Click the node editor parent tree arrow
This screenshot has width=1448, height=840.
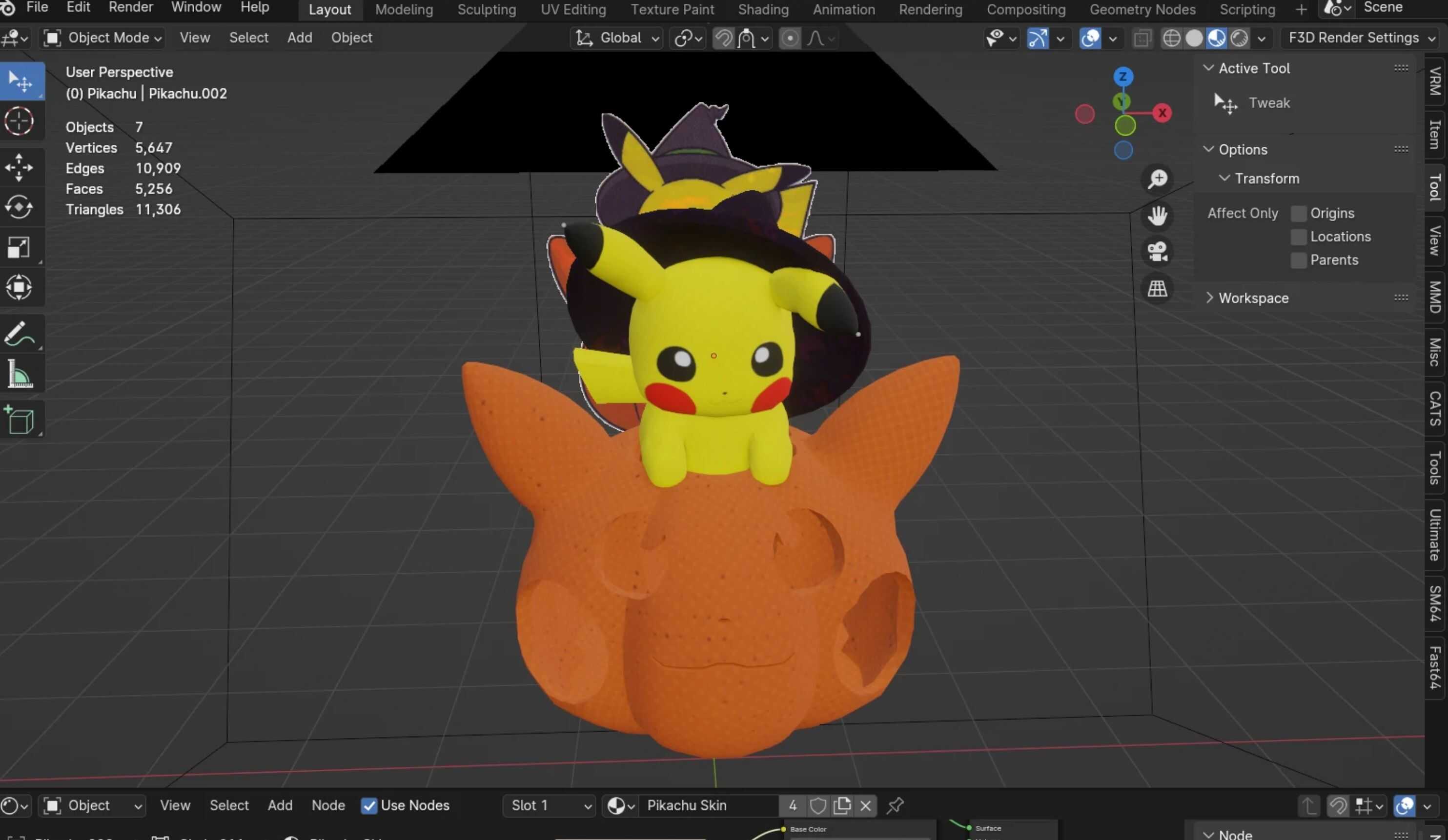(1308, 806)
